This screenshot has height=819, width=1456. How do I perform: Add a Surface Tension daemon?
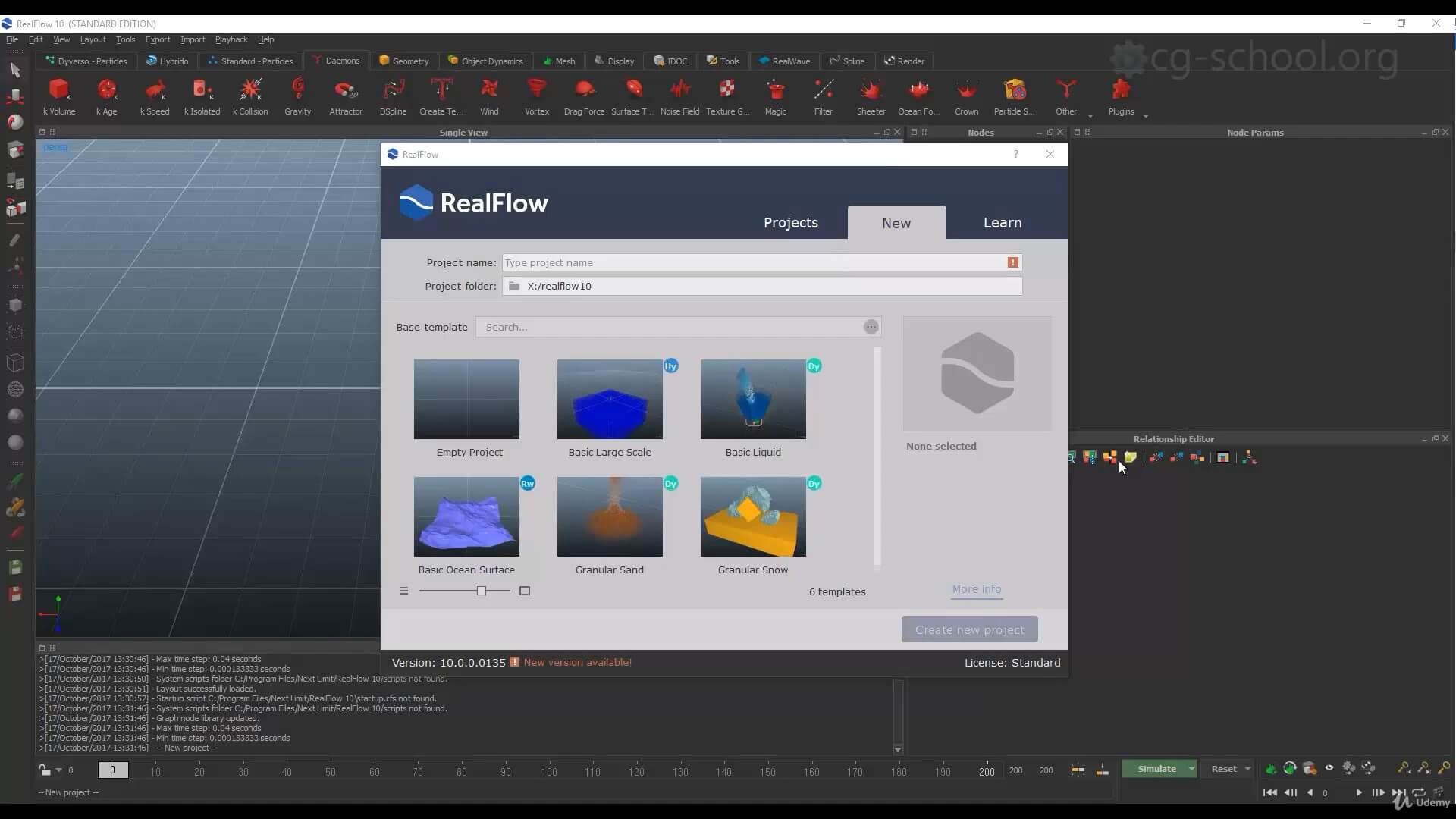632,96
